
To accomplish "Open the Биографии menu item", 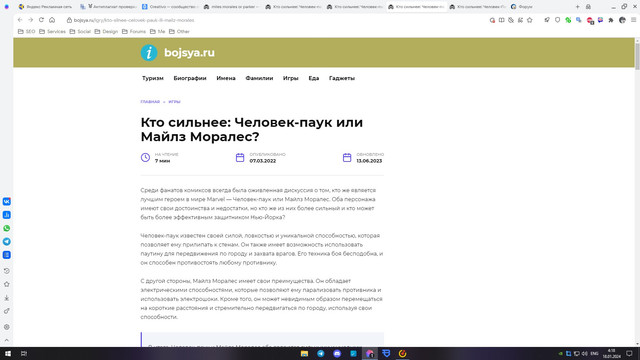I will [x=190, y=78].
